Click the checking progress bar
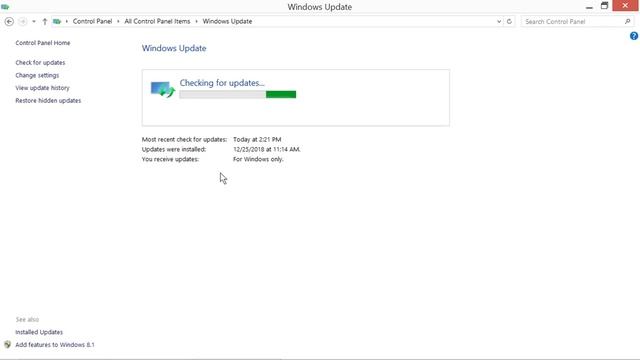The height and width of the screenshot is (360, 640). pyautogui.click(x=238, y=95)
